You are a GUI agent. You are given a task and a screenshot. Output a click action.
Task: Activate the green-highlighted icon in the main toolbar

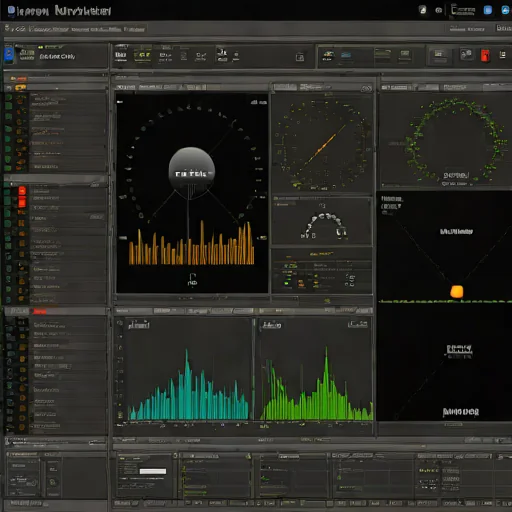pos(142,56)
